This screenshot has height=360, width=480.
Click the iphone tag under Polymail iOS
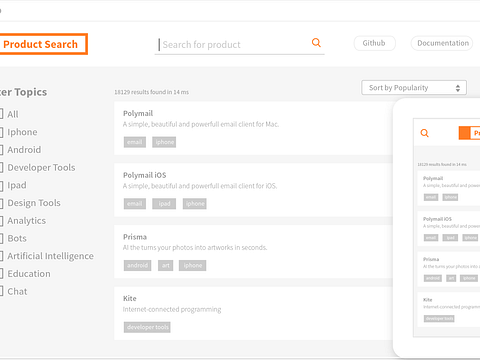(195, 204)
